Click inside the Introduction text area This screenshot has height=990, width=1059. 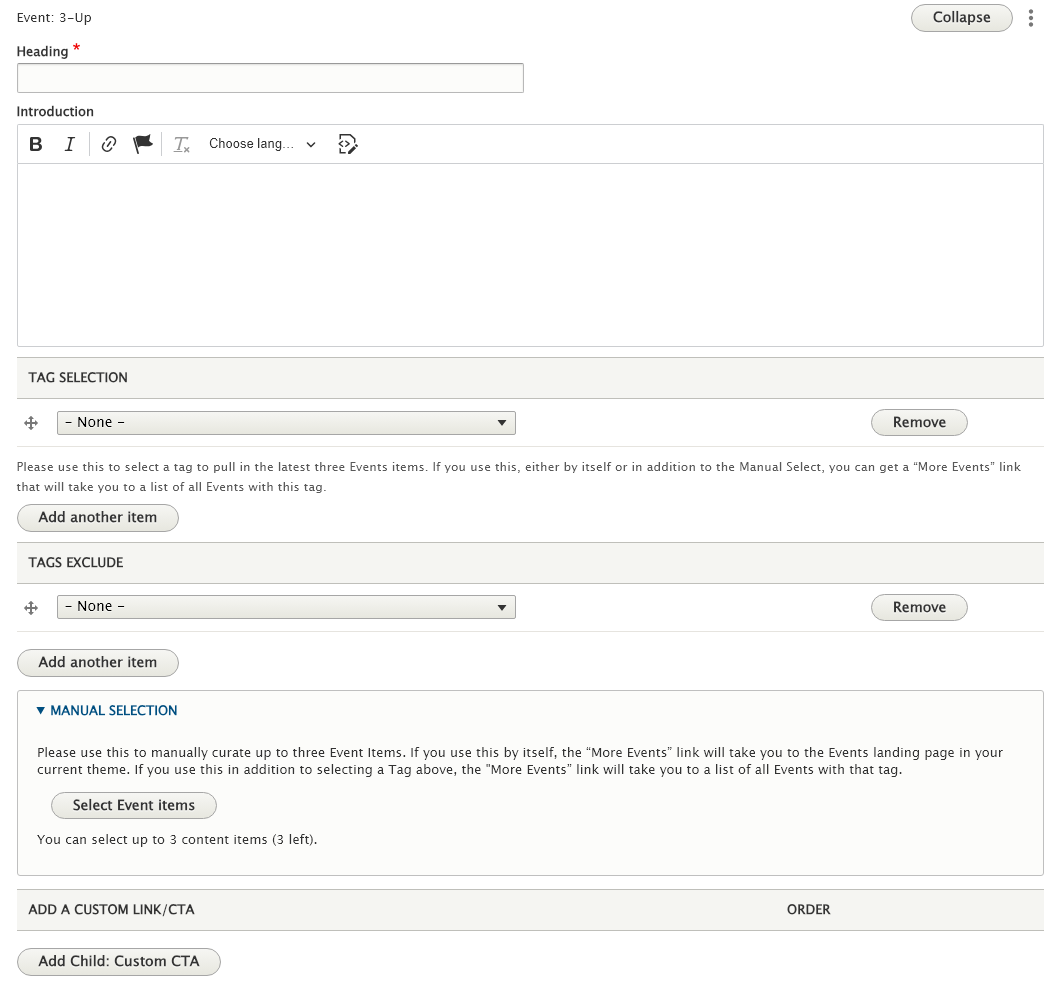530,255
